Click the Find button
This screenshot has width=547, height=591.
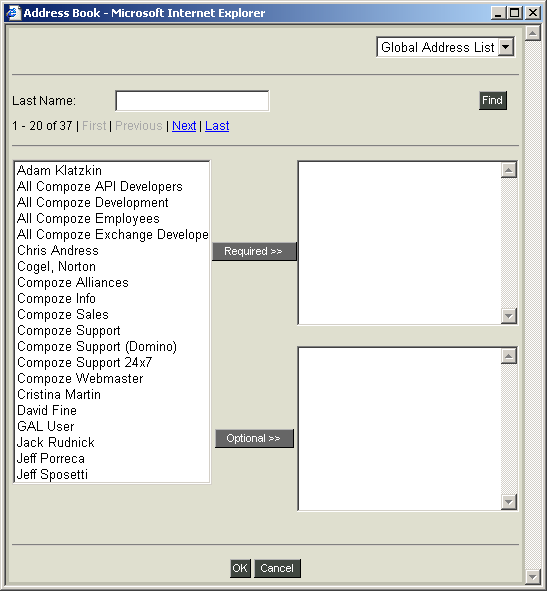click(493, 101)
